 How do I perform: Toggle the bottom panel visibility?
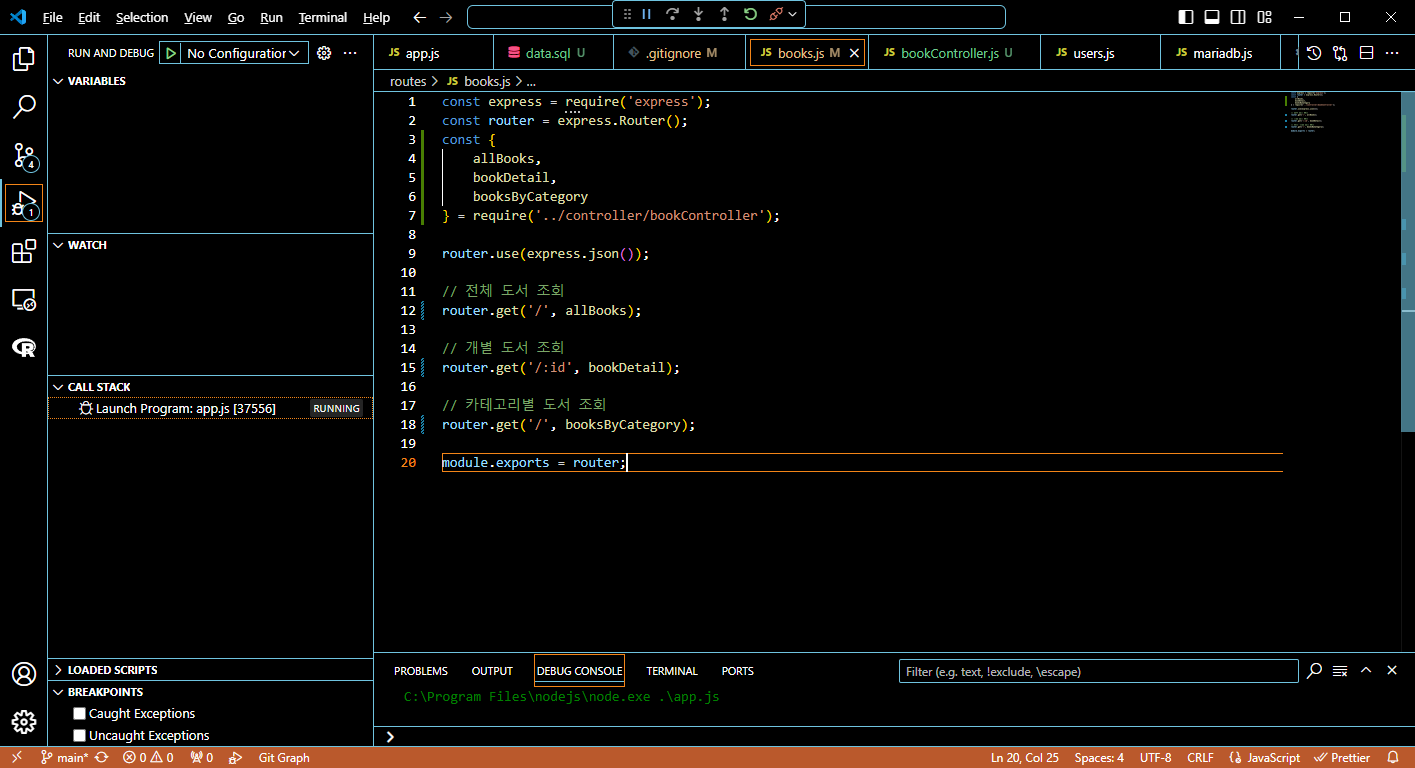point(1211,17)
